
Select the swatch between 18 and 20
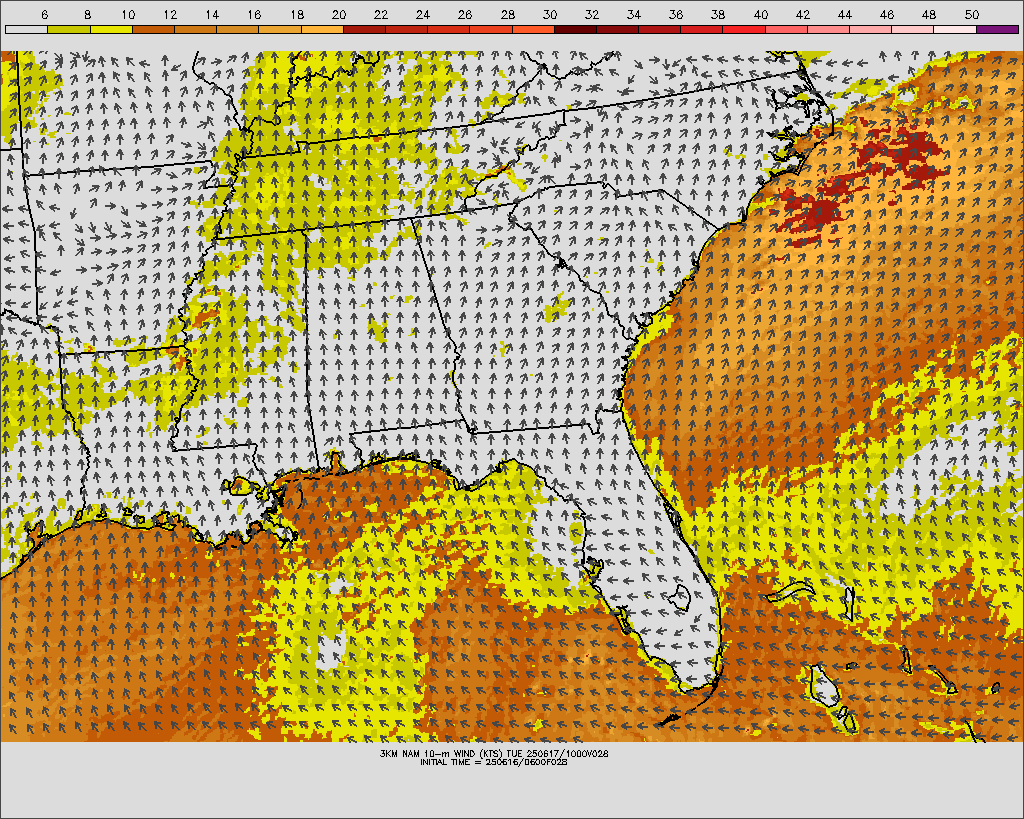coord(322,29)
